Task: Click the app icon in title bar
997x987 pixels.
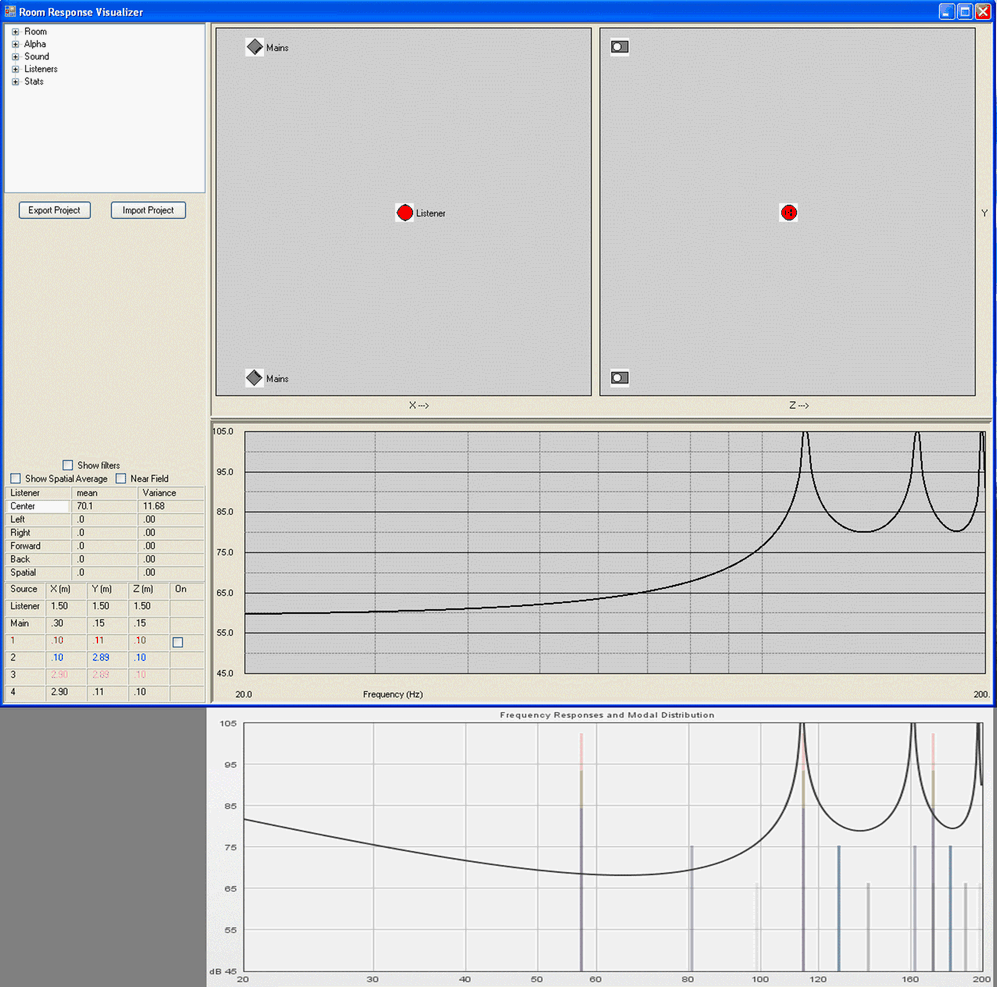Action: tap(10, 11)
